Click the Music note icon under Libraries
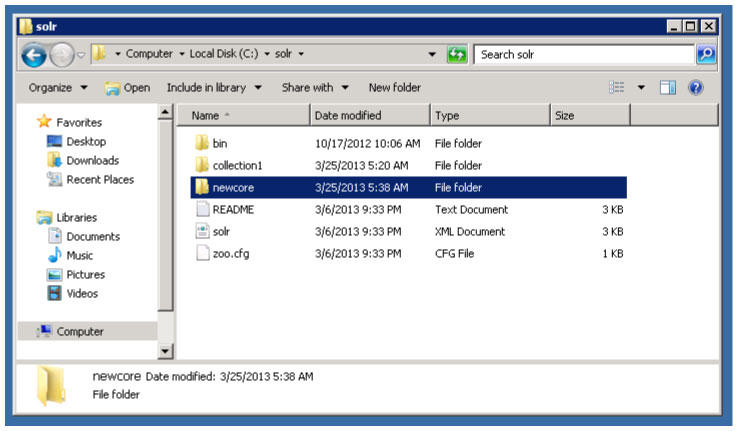This screenshot has height=431, width=741. coord(54,255)
